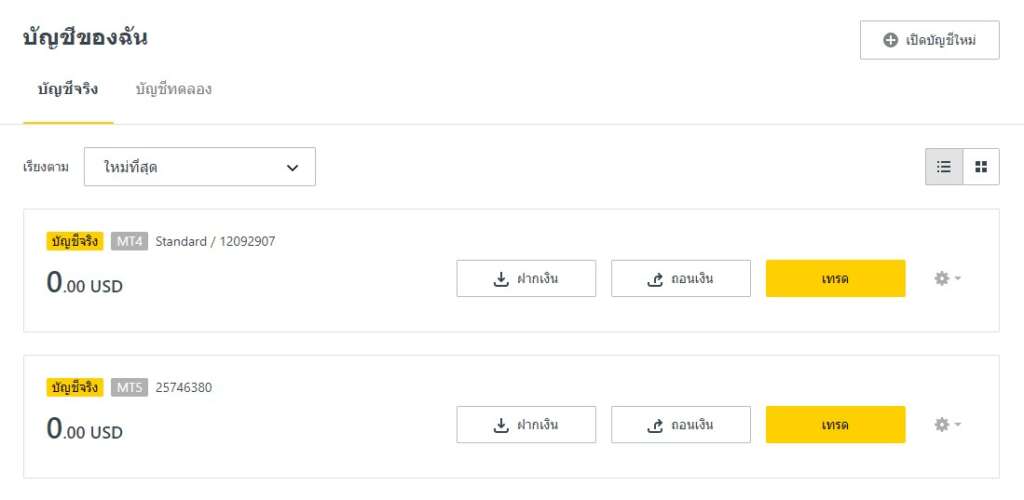
Task: Click the เปิดบัญชีใหม่ button
Action: pyautogui.click(x=929, y=40)
